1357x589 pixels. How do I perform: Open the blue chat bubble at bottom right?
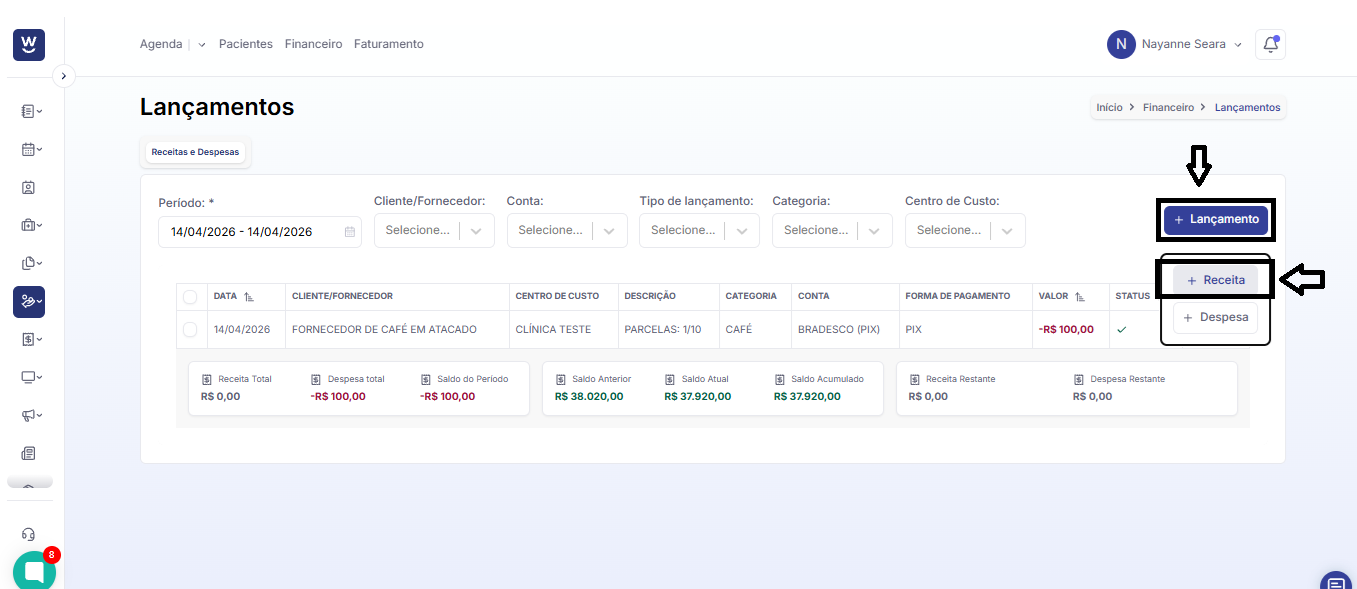pos(1335,581)
